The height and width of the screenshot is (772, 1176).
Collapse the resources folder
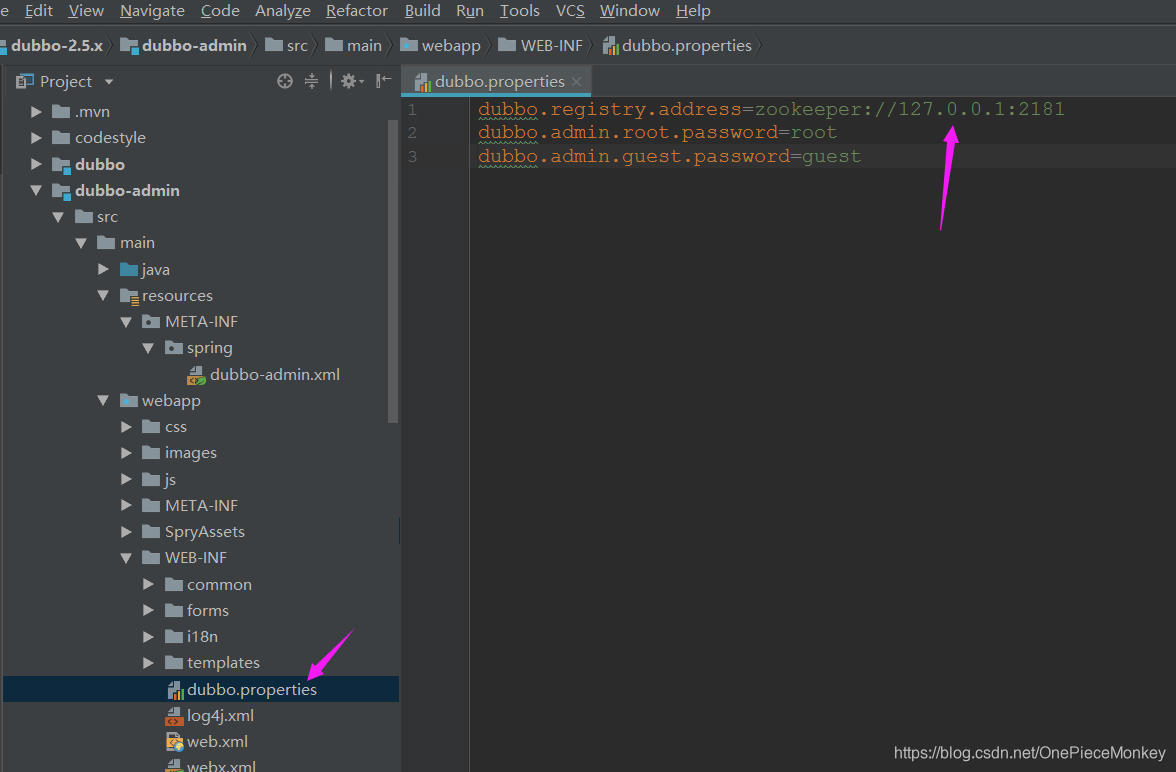104,296
